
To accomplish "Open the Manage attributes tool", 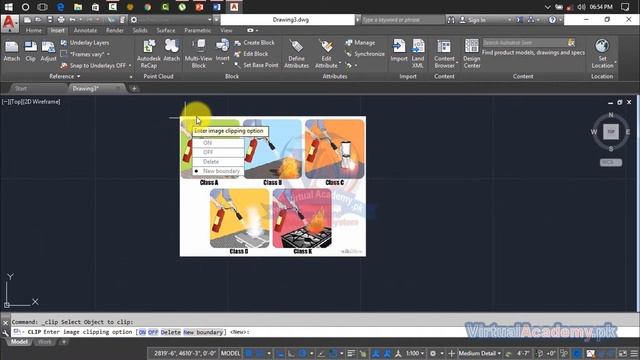I will pyautogui.click(x=360, y=42).
